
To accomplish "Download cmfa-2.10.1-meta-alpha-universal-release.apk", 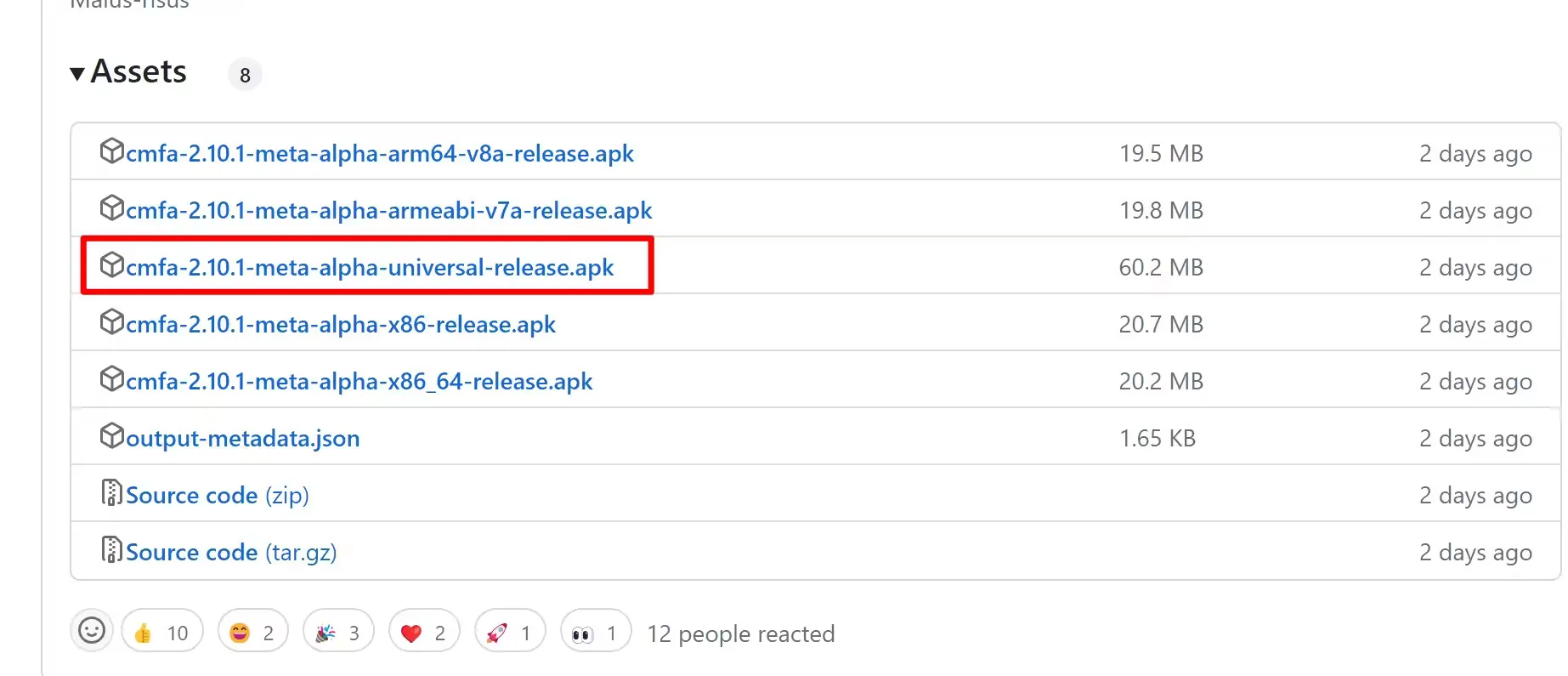I will pos(369,268).
